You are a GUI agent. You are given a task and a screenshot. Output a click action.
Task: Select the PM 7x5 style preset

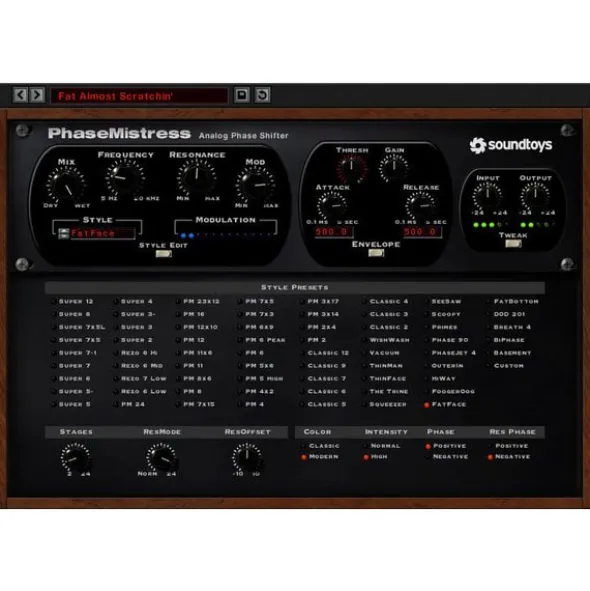256,302
